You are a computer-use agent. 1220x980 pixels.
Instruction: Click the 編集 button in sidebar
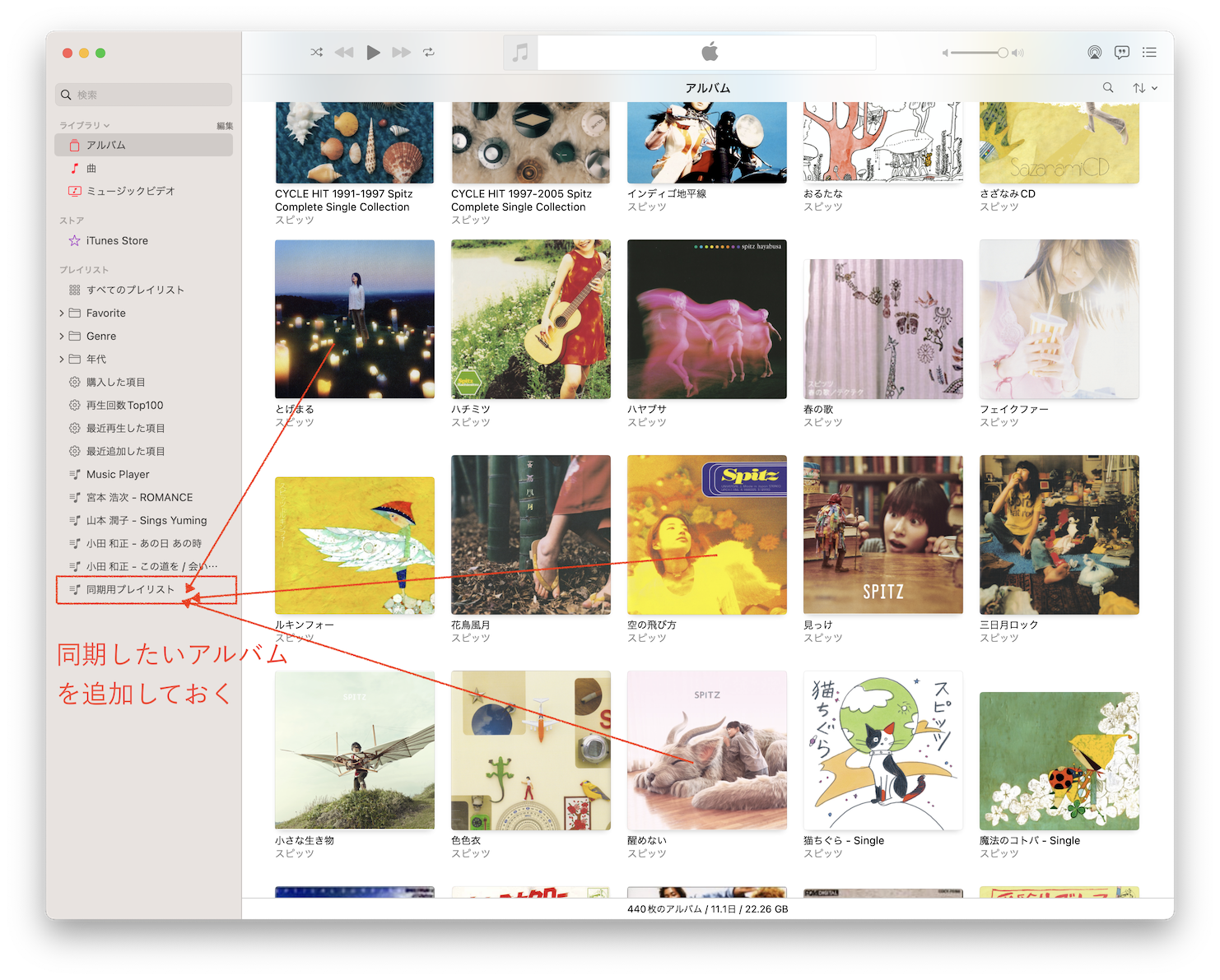tap(225, 126)
